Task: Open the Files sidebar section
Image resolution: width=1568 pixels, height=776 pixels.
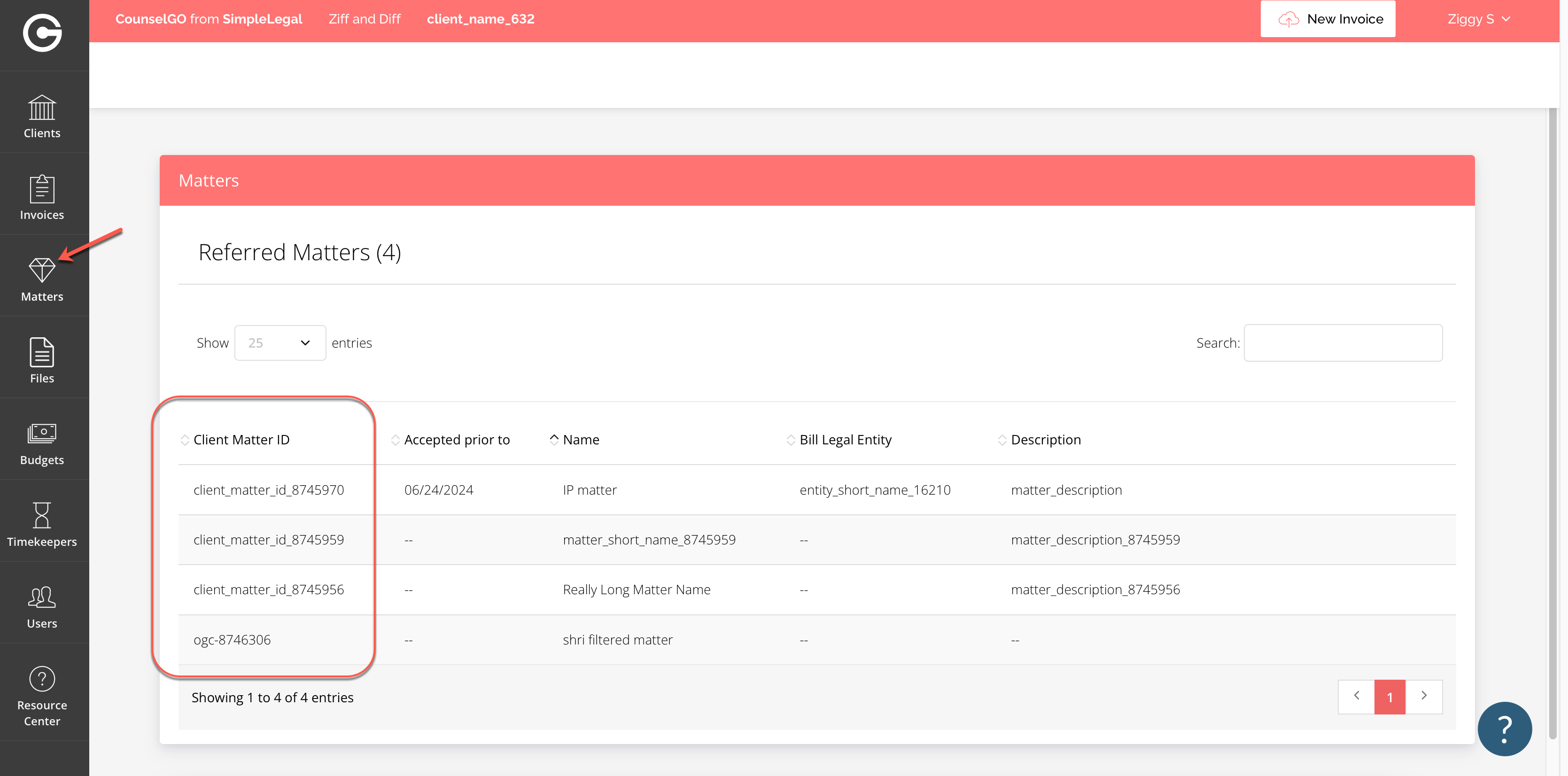Action: [42, 360]
